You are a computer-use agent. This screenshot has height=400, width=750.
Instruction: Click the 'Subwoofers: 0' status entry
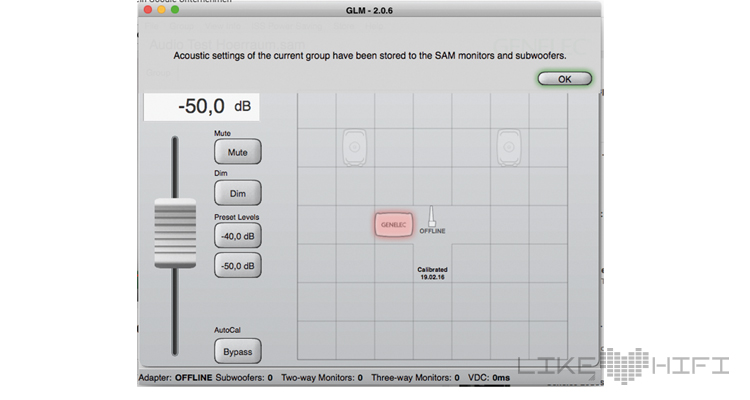pos(244,378)
